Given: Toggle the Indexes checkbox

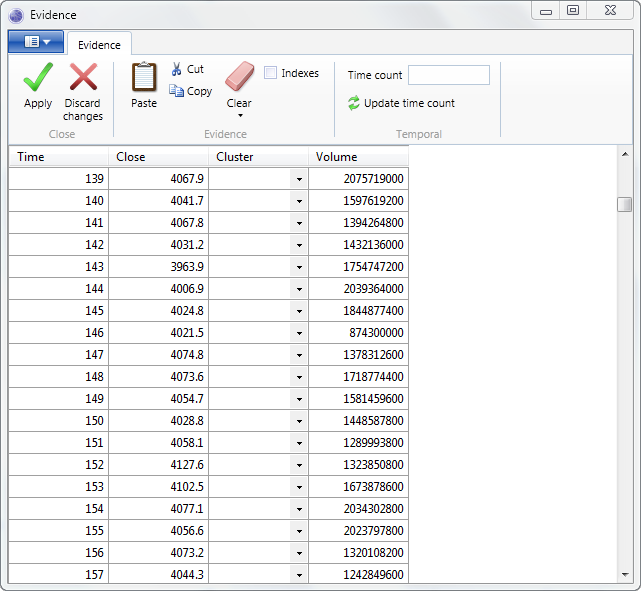Looking at the screenshot, I should click(x=271, y=73).
